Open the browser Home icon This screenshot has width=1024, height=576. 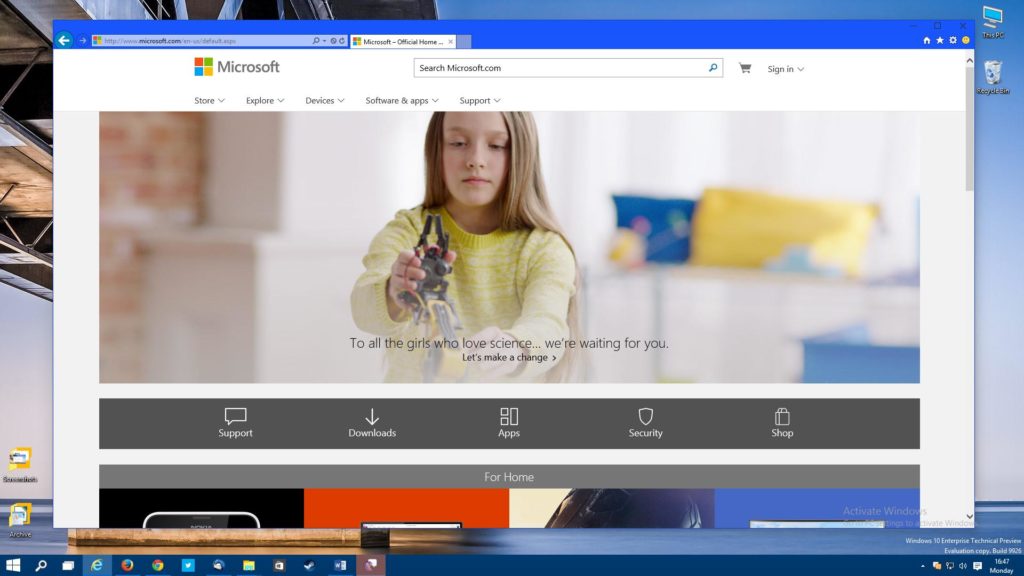[926, 40]
